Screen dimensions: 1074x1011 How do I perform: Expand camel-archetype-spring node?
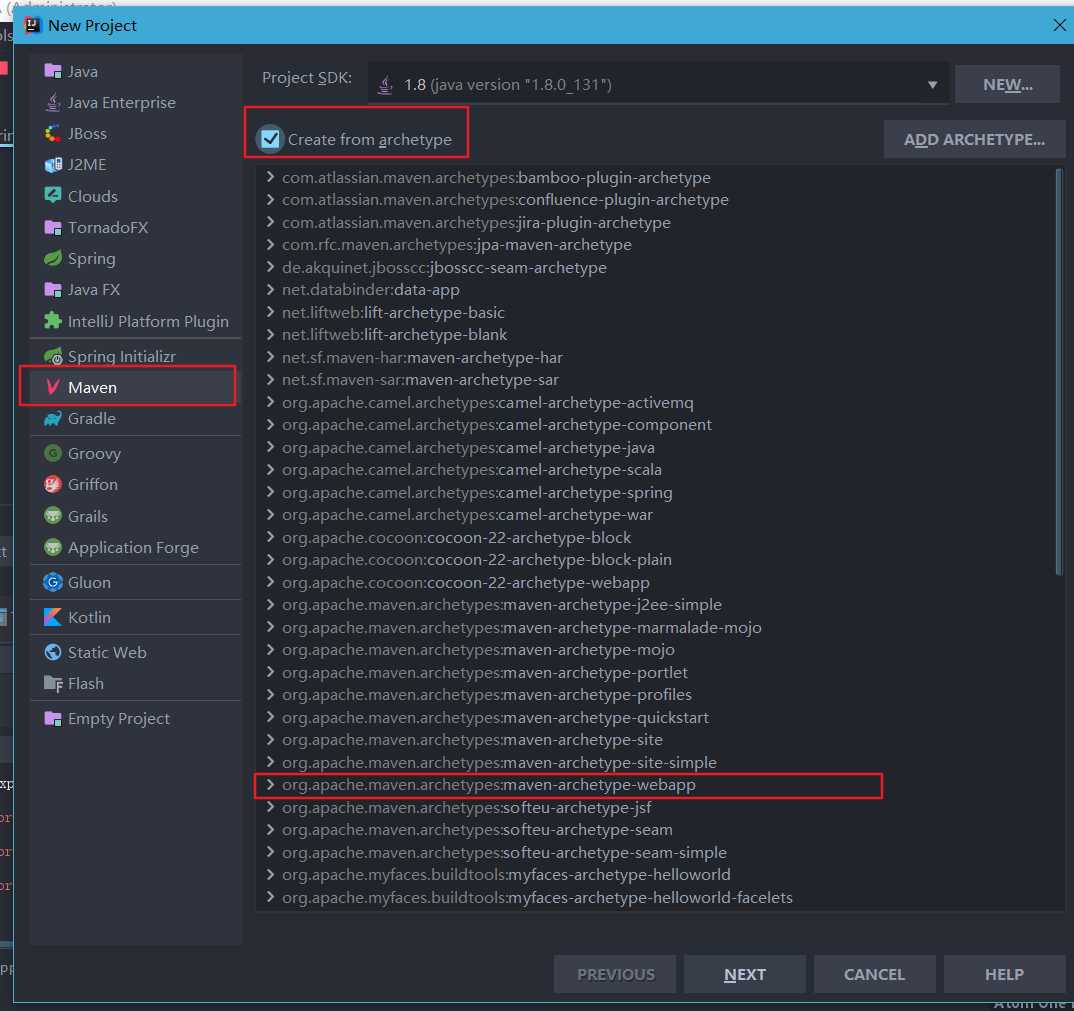click(271, 492)
